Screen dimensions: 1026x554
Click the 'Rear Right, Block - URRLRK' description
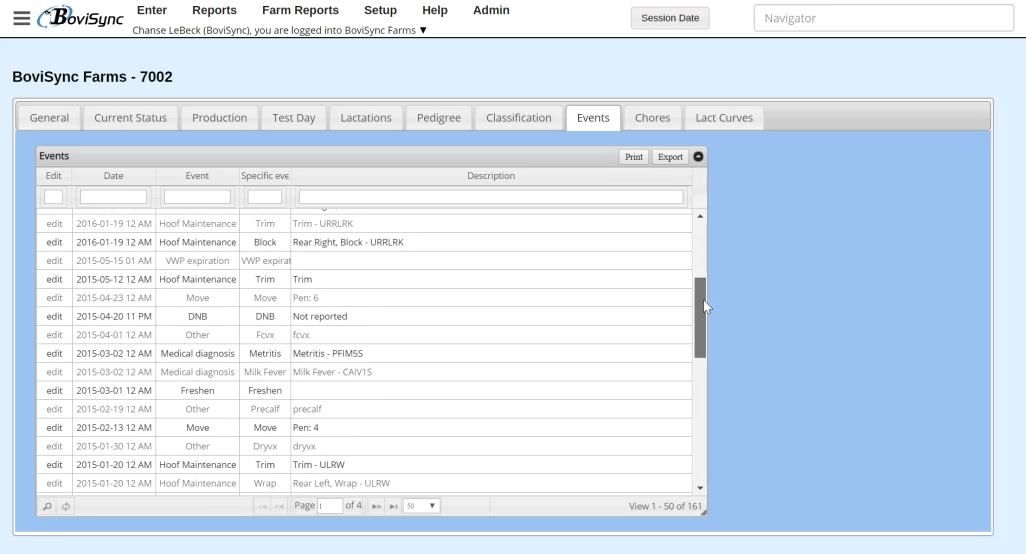point(348,242)
